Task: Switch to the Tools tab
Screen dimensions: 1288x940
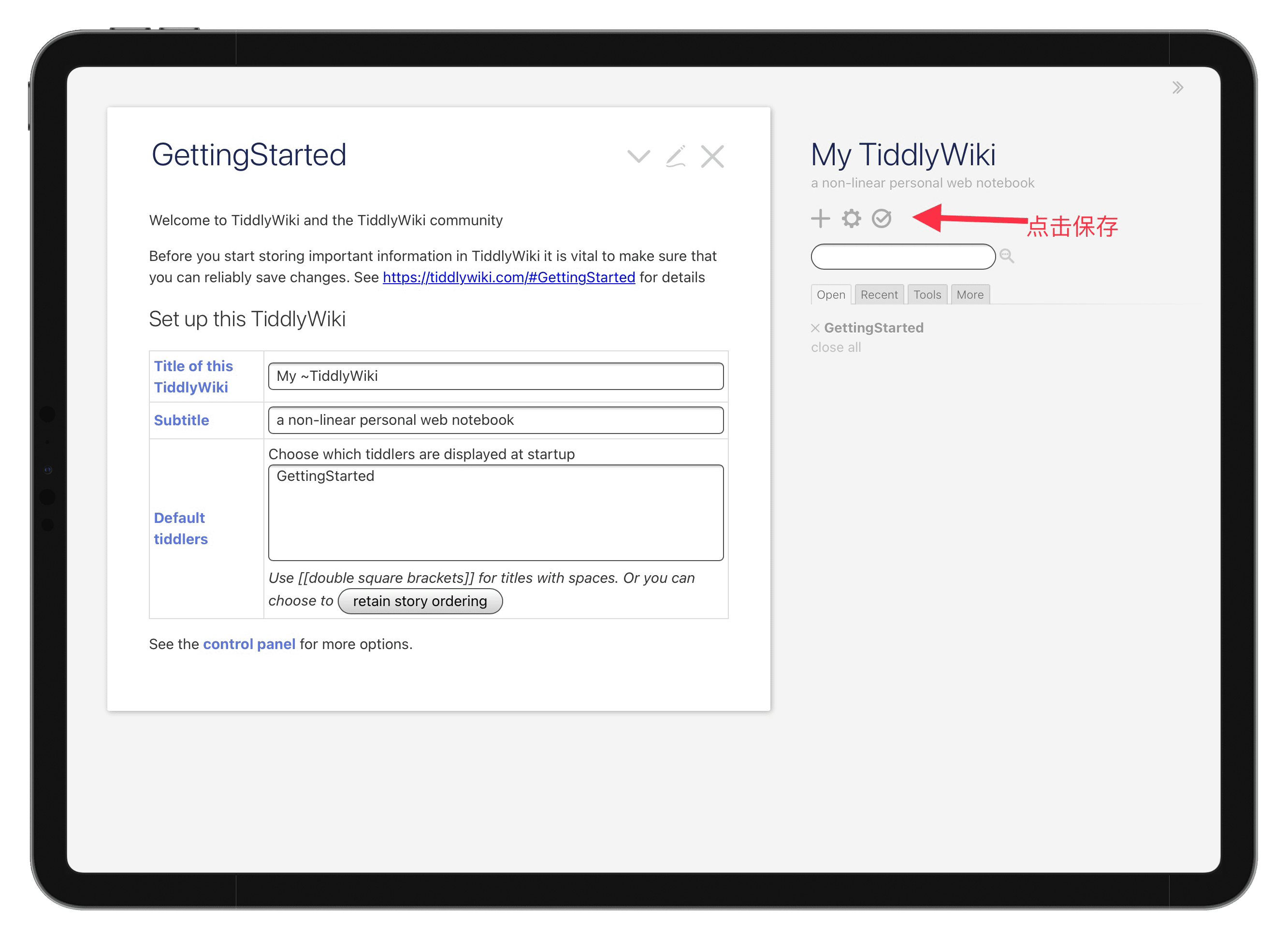Action: coord(927,295)
